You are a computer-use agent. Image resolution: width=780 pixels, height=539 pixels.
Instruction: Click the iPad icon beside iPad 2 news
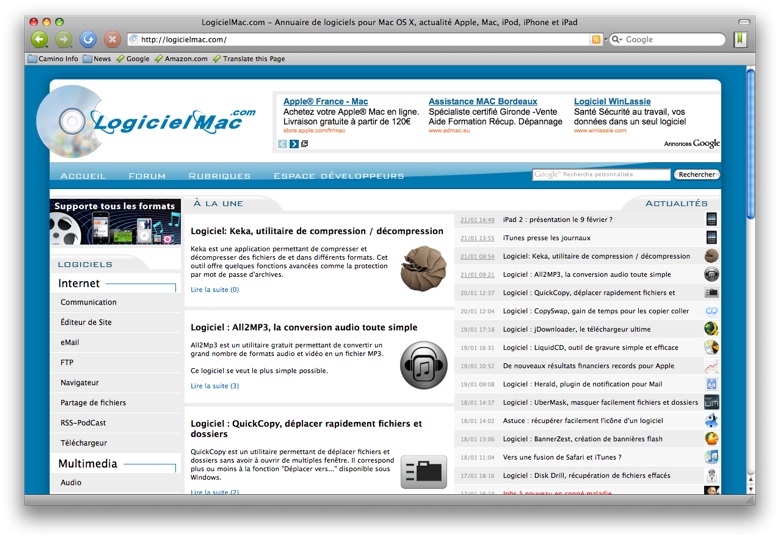[712, 219]
